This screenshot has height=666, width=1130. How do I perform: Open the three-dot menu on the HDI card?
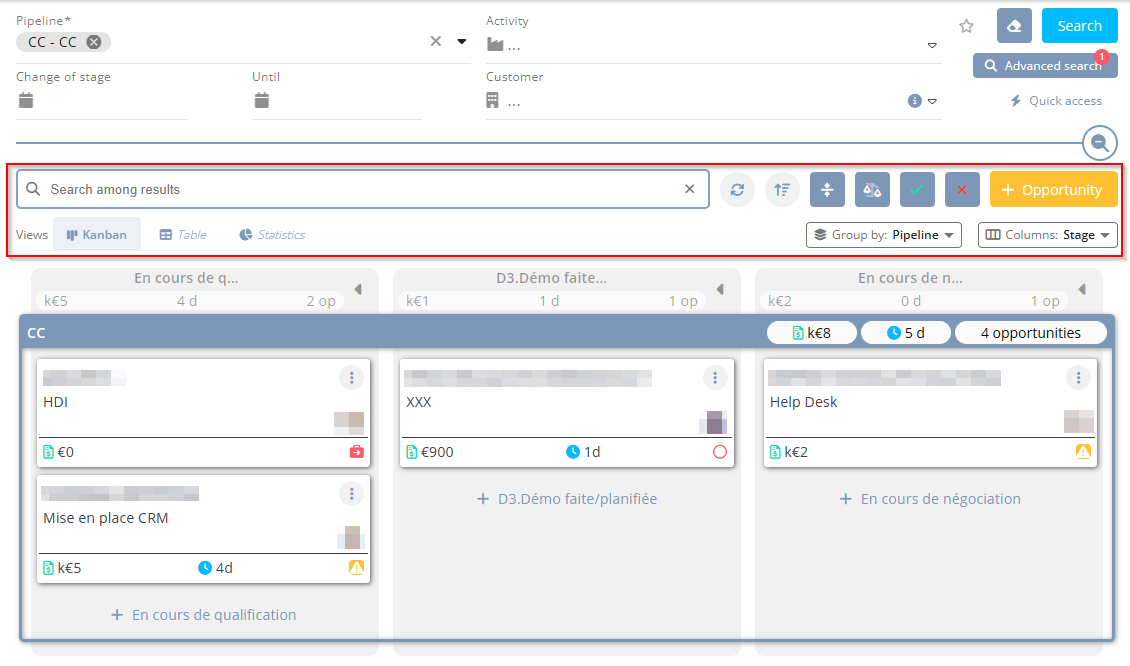click(351, 377)
